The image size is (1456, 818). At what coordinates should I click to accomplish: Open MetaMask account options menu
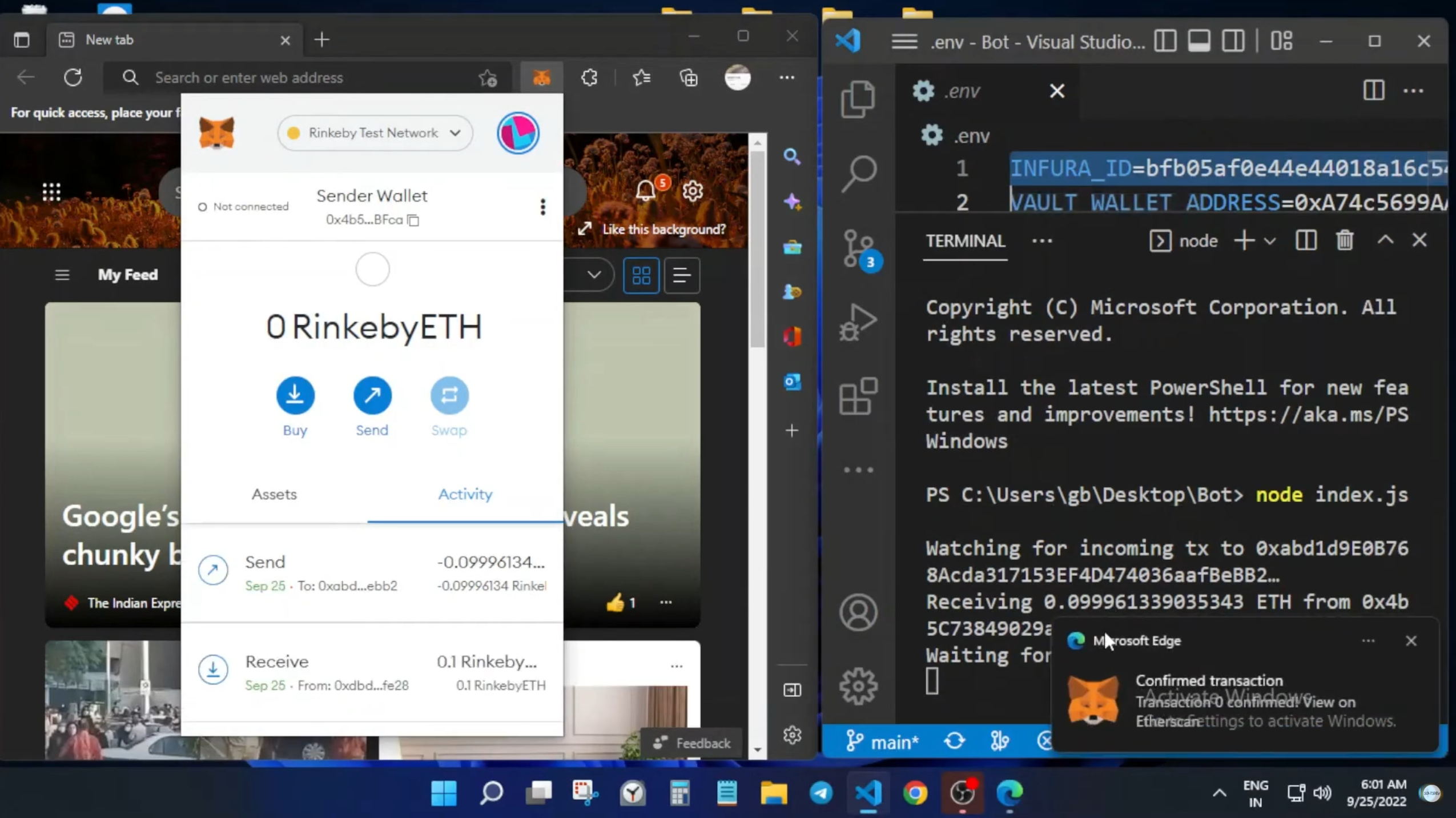pos(542,207)
